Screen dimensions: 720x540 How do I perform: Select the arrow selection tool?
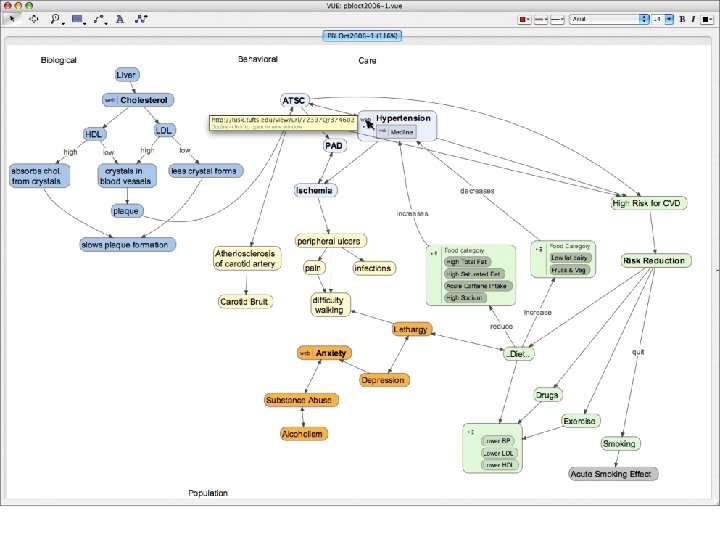click(12, 19)
